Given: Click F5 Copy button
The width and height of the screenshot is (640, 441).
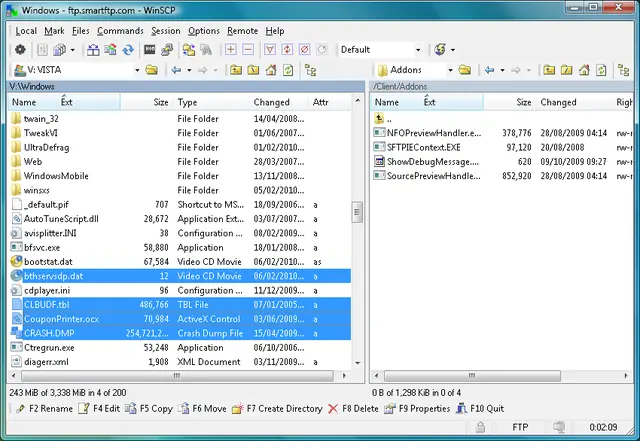Looking at the screenshot, I should click(x=149, y=408).
